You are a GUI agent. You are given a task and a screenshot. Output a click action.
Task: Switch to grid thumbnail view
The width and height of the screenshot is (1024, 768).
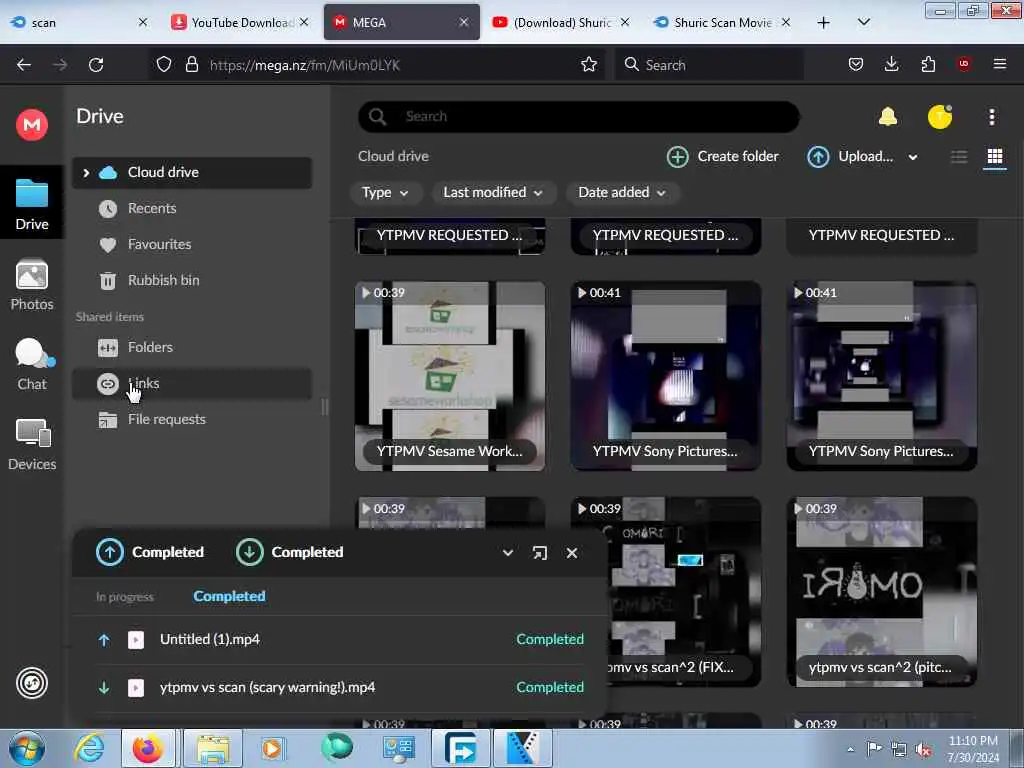pyautogui.click(x=995, y=157)
